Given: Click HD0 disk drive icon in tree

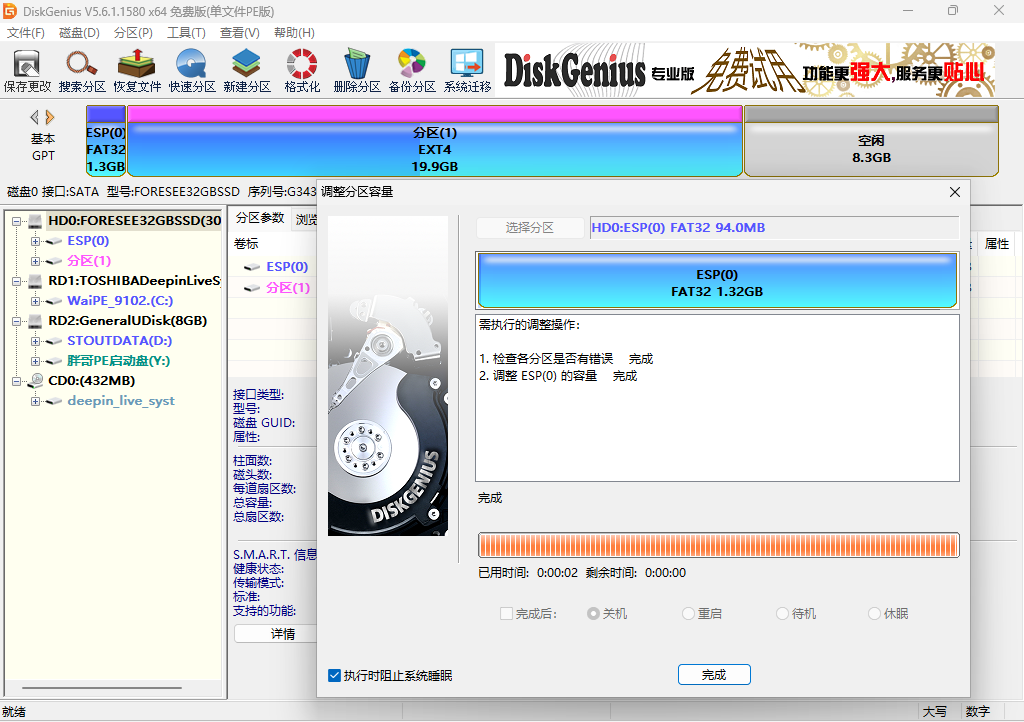Looking at the screenshot, I should pyautogui.click(x=35, y=221).
